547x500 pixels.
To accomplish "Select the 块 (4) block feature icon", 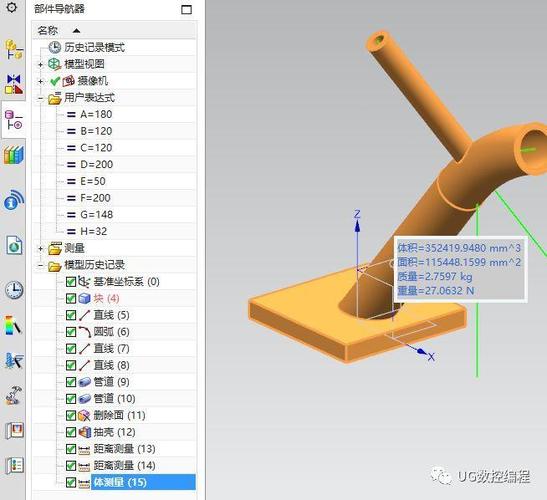I will click(x=85, y=299).
